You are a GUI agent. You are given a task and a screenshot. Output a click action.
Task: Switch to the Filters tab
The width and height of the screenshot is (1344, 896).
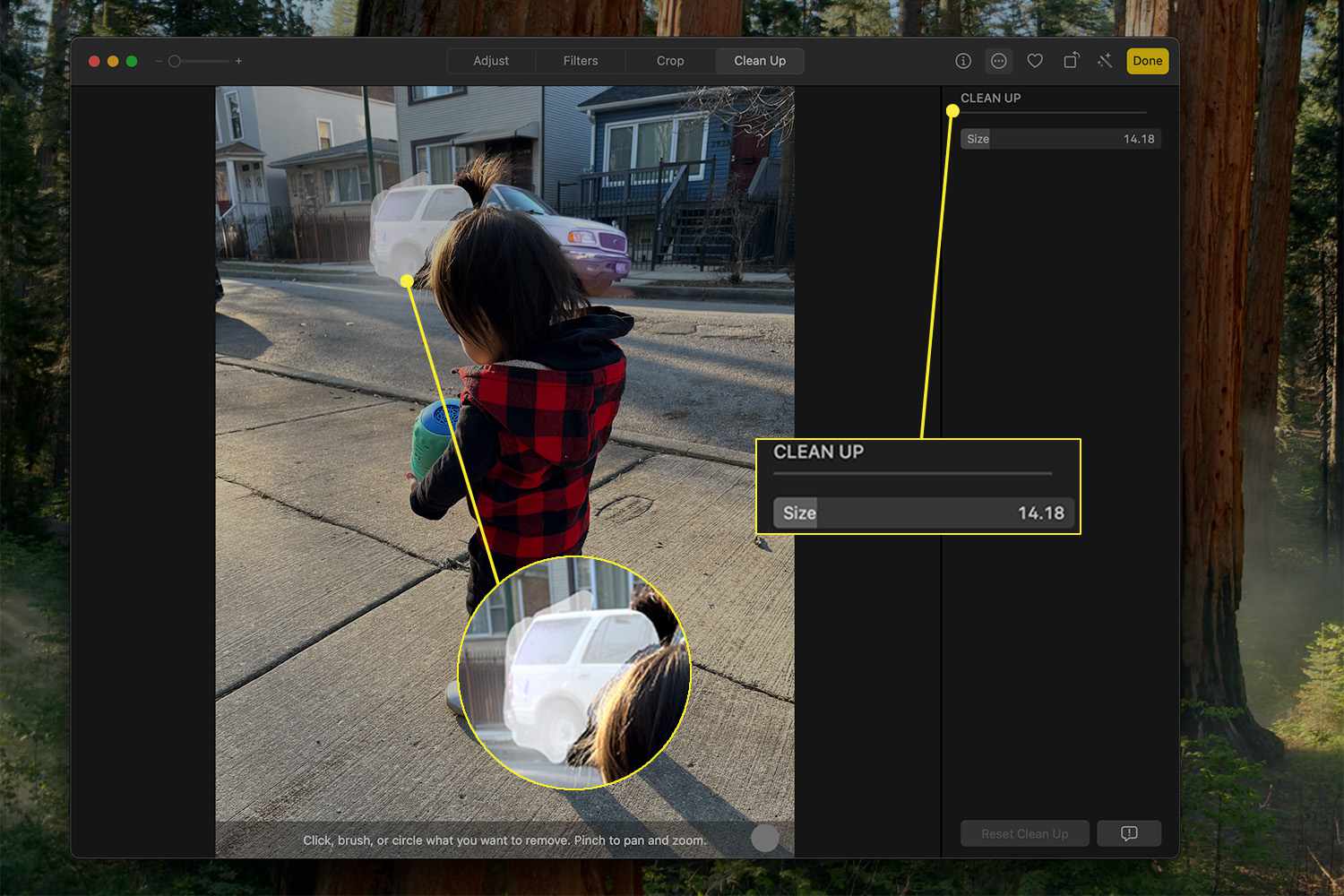pos(581,61)
